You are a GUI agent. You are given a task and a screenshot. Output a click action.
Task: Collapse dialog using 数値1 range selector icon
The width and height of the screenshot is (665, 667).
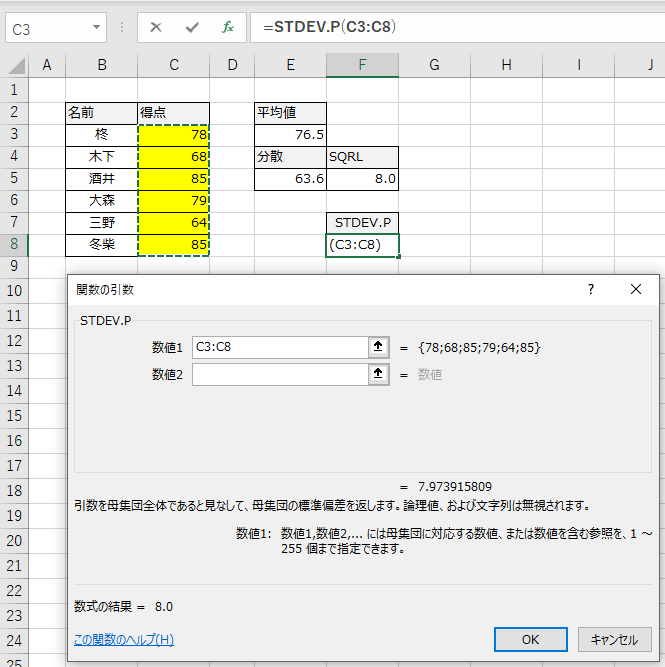[378, 347]
